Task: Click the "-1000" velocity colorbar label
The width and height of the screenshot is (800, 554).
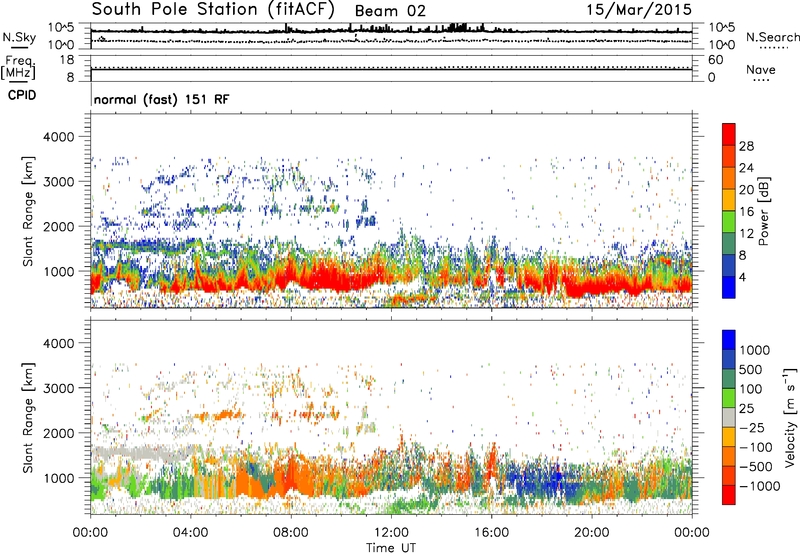Action: click(760, 486)
